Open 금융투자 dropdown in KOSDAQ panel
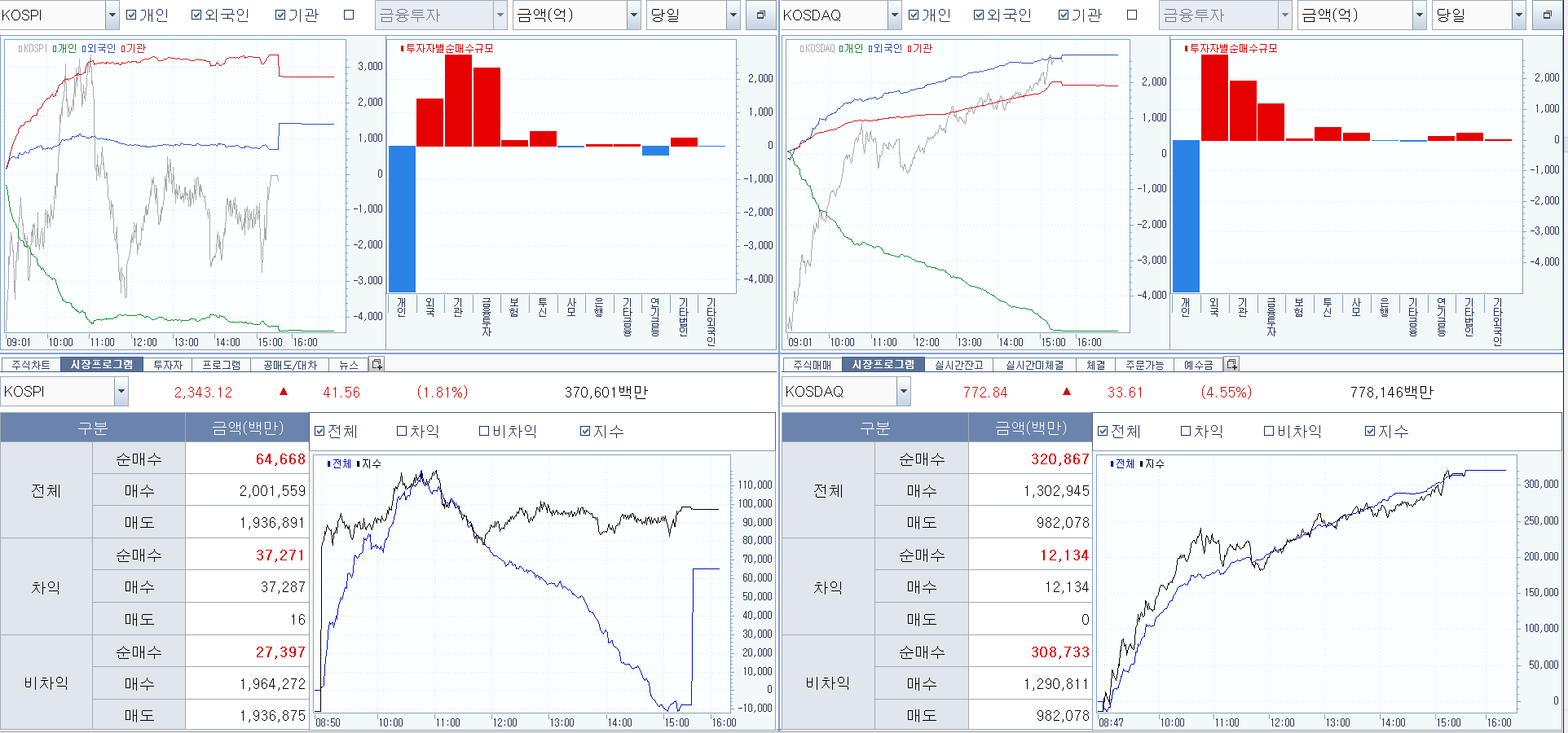 point(1285,15)
